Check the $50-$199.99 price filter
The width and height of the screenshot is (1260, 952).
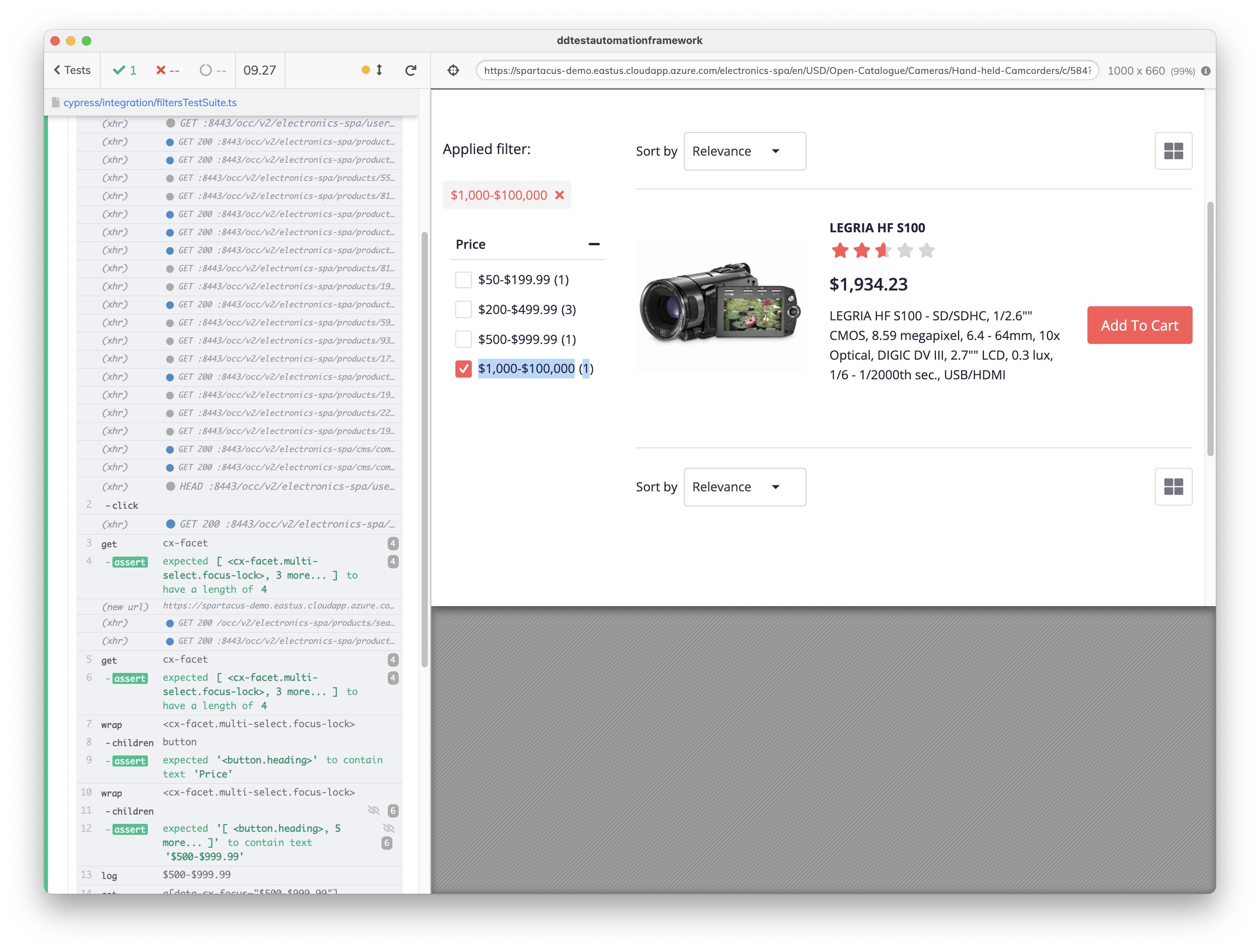point(464,279)
